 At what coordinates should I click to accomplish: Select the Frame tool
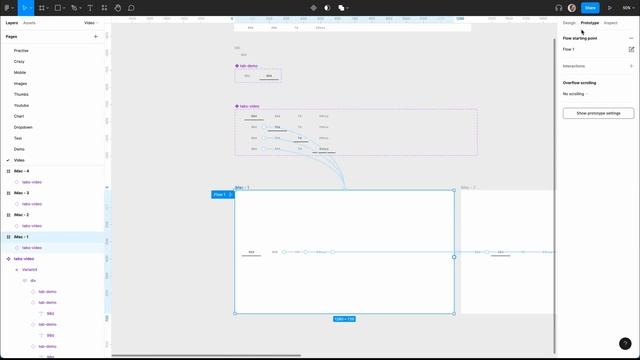[41, 8]
